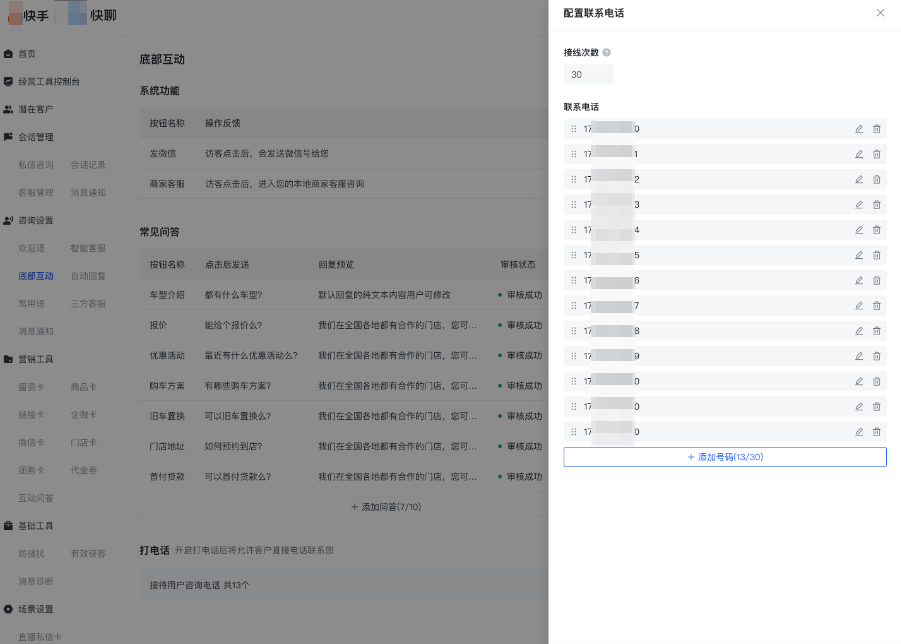Image resolution: width=901 pixels, height=644 pixels.
Task: Expand the 咨询设置 sidebar group
Action: 35,220
